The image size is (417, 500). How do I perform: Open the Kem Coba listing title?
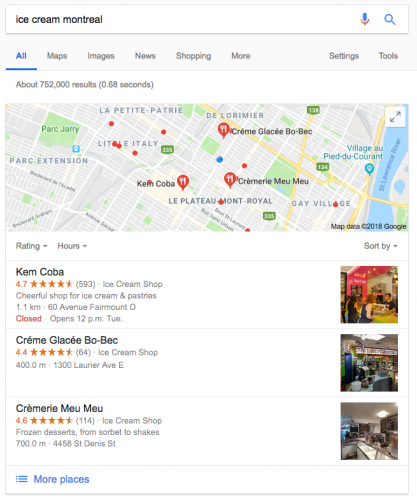coord(40,272)
